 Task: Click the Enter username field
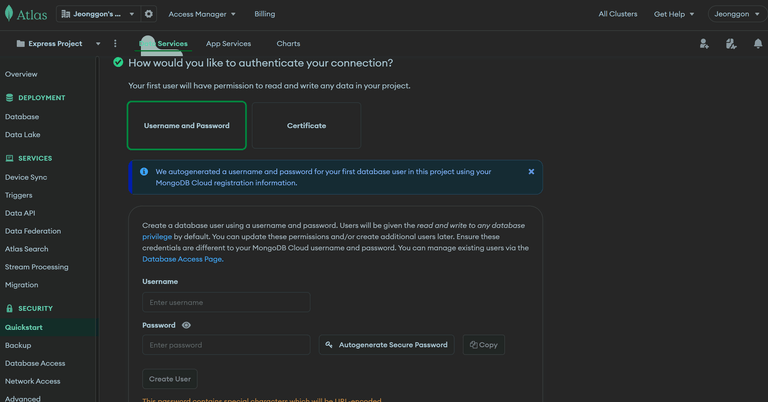click(x=226, y=302)
